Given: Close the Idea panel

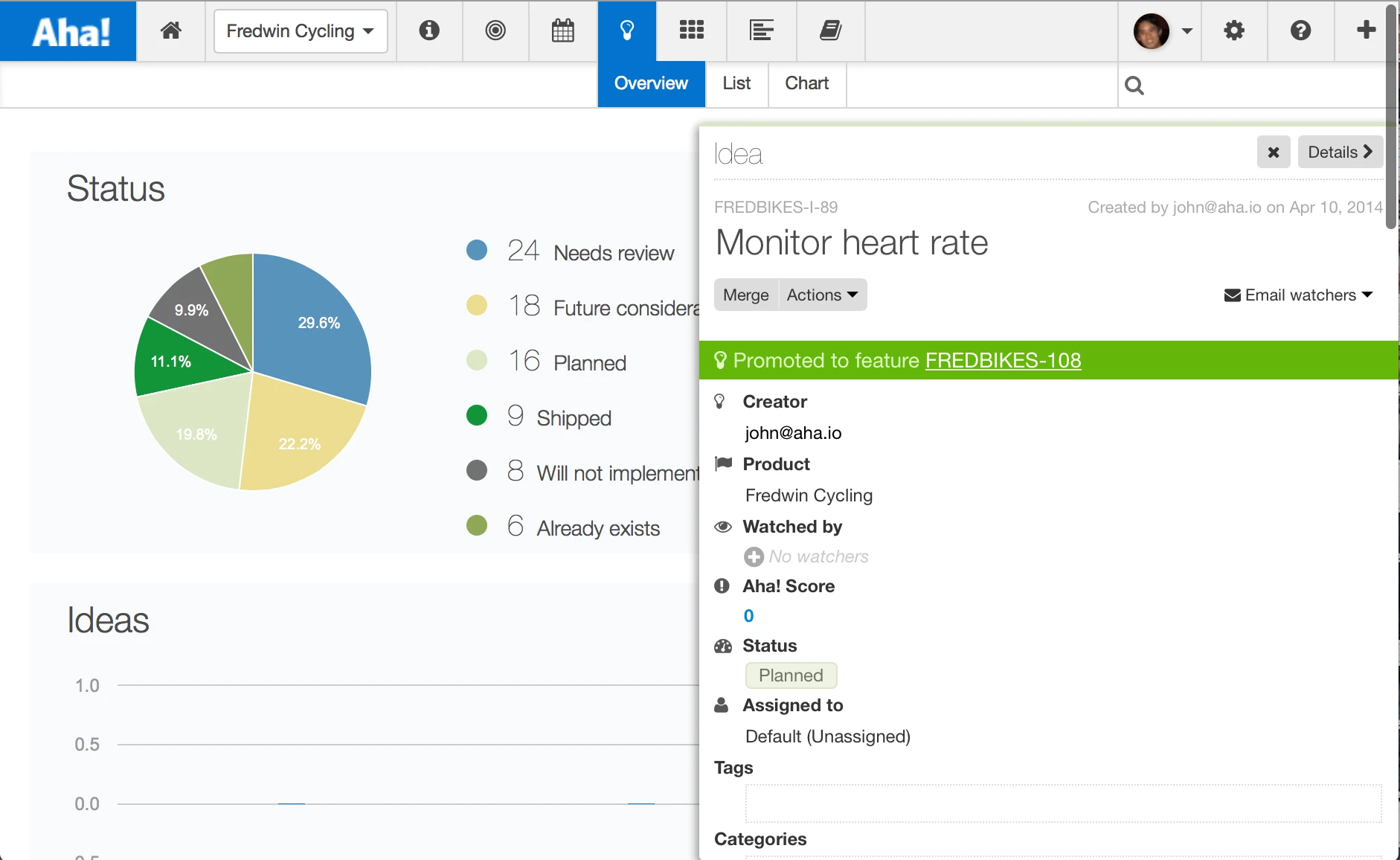Looking at the screenshot, I should tap(1274, 152).
